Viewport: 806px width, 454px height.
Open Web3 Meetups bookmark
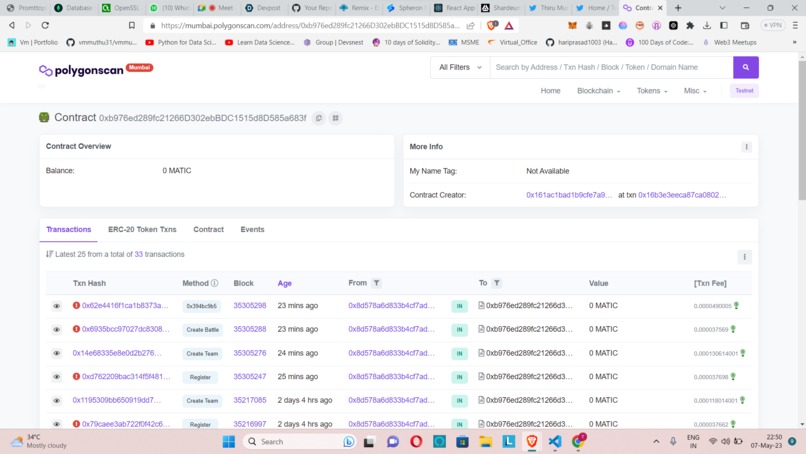pos(730,42)
